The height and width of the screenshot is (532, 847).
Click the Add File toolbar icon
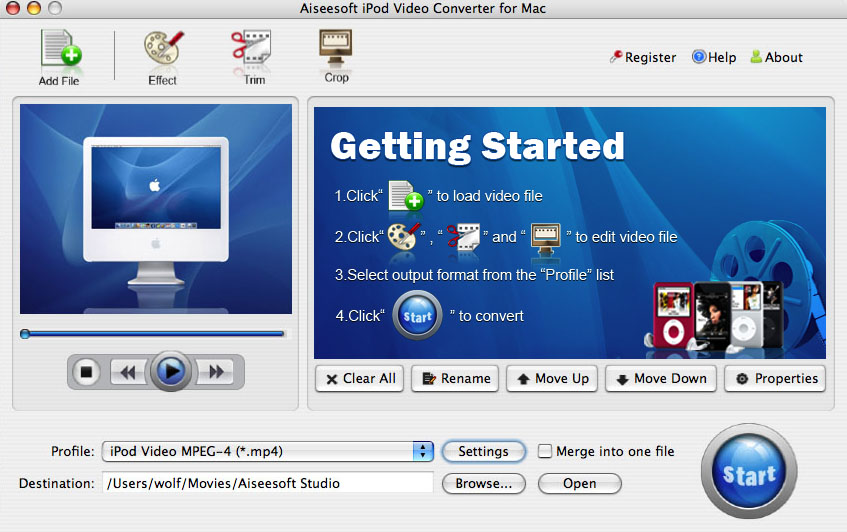59,57
